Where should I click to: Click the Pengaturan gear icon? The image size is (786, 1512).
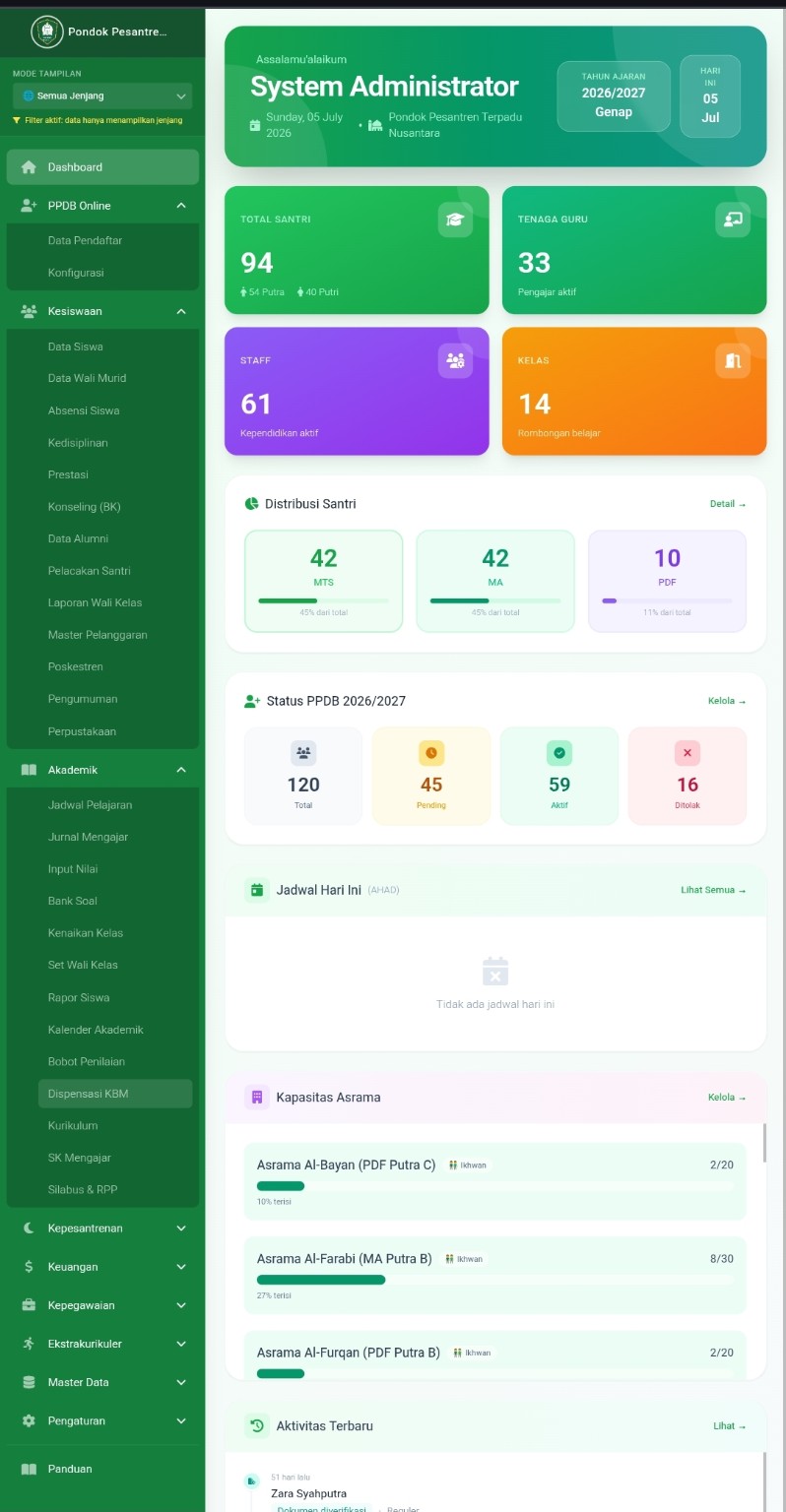coord(29,1420)
